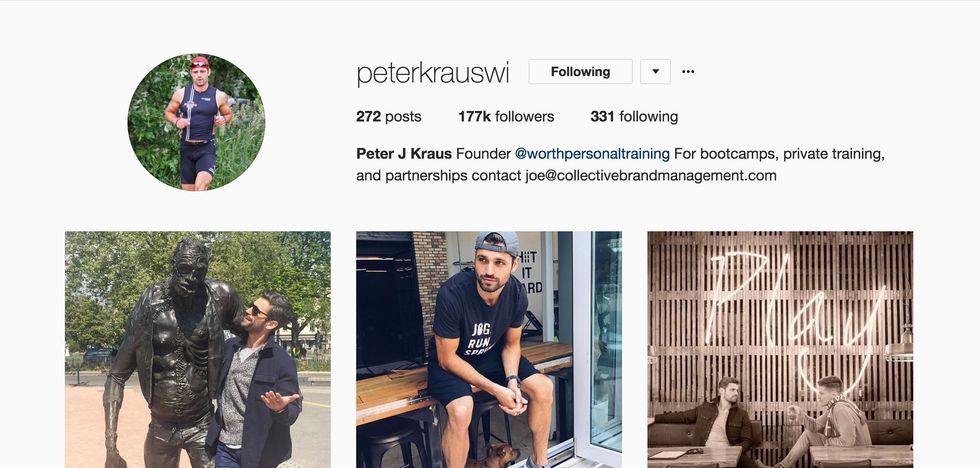Click the "and partnerships contact" bio text
Viewport: 980px width, 468px height.
click(x=438, y=176)
